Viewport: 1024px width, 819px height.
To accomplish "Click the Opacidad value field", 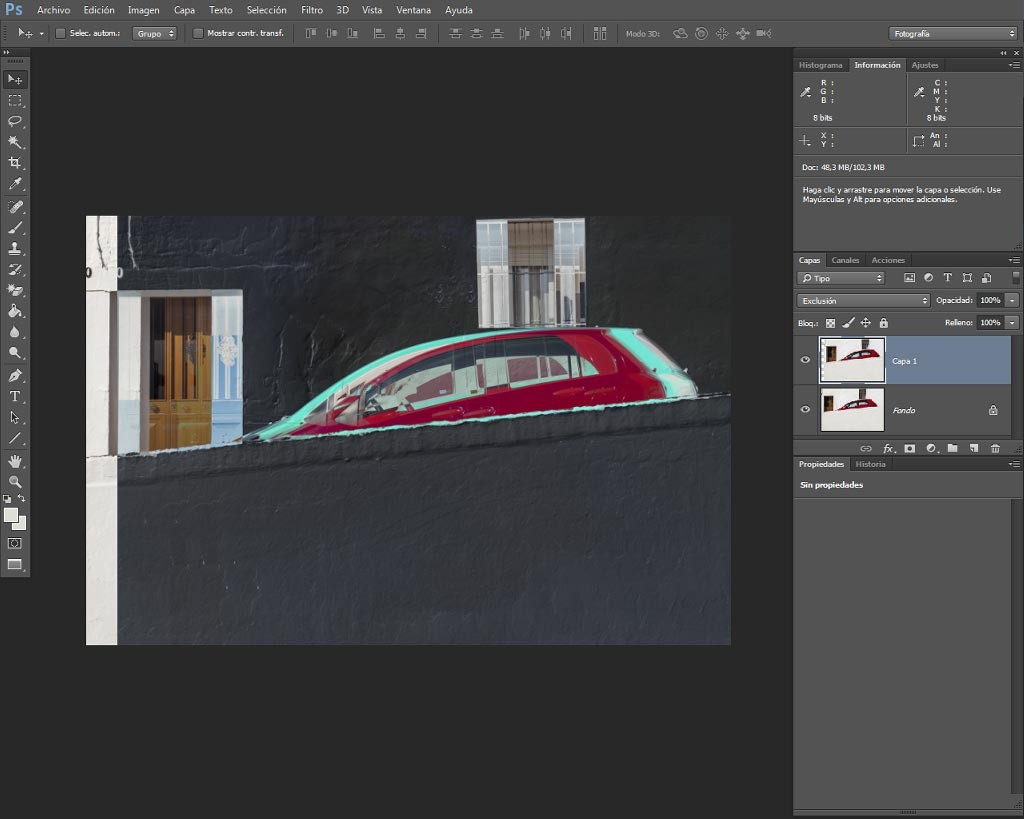I will point(990,300).
